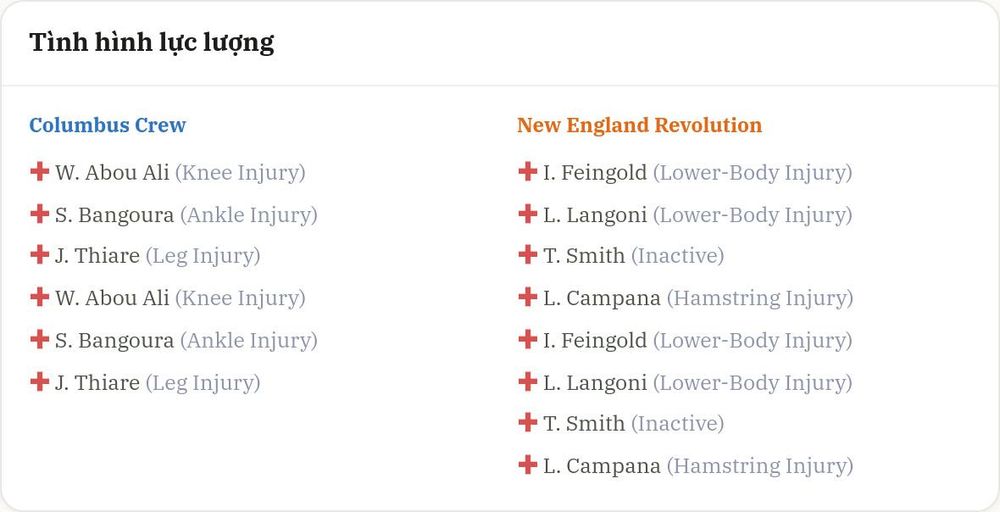
Task: Select the red cross icon before the first J. Thiare
Action: tap(40, 254)
